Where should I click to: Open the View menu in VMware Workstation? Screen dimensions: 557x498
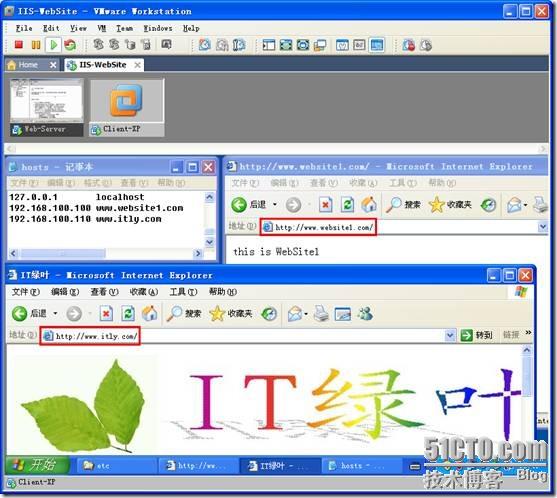point(78,28)
